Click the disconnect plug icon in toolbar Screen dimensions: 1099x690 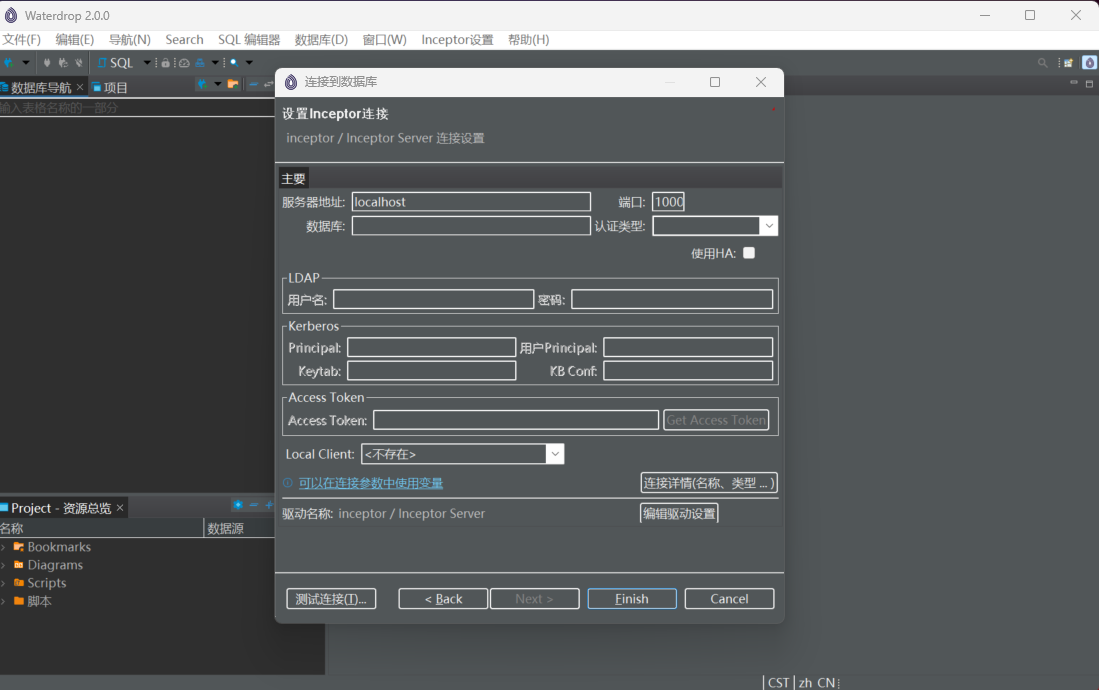click(78, 62)
